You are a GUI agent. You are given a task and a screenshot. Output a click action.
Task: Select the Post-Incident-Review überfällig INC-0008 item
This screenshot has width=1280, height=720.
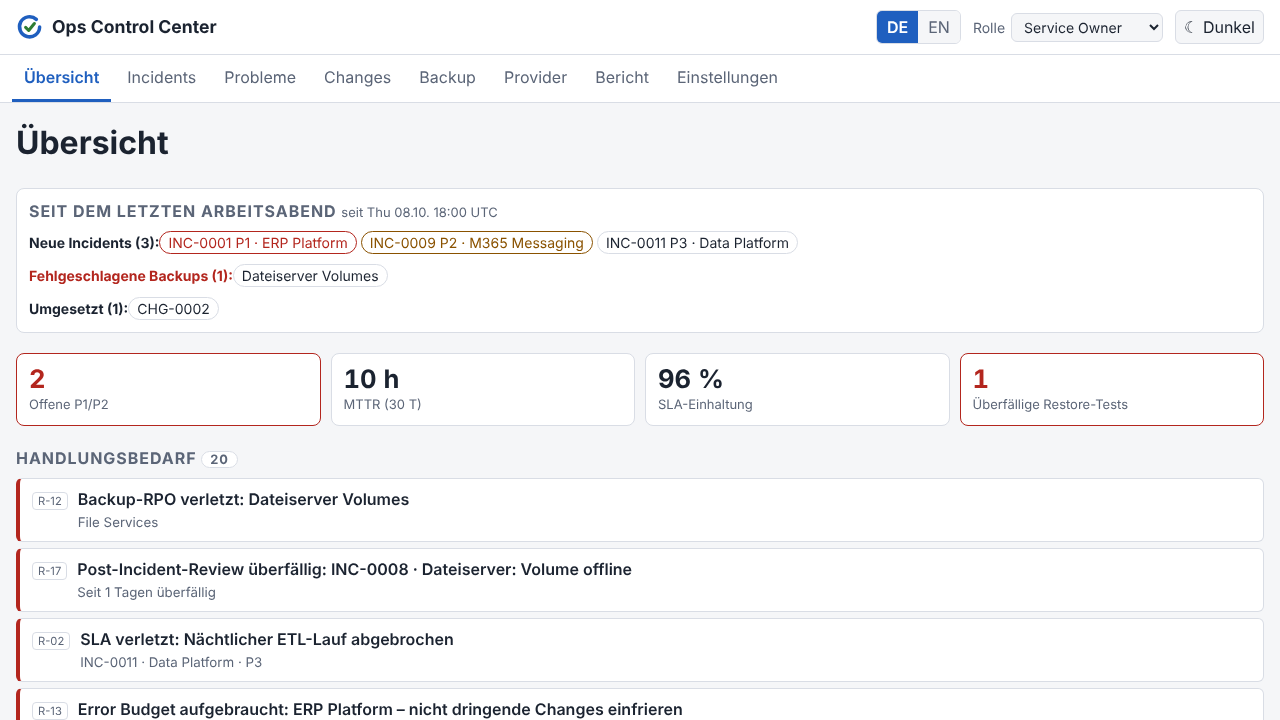pos(640,580)
